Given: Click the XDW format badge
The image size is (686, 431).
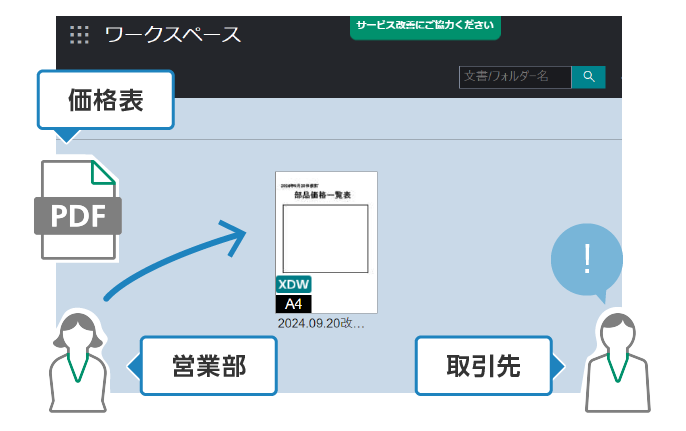Looking at the screenshot, I should coord(294,284).
